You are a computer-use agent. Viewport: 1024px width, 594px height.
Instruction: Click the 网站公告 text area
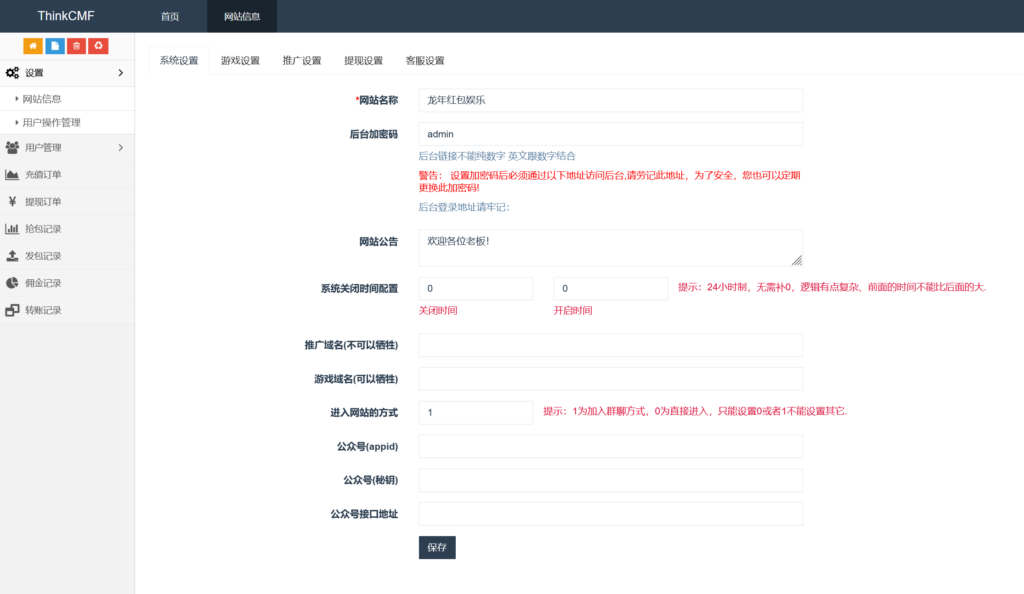point(610,247)
